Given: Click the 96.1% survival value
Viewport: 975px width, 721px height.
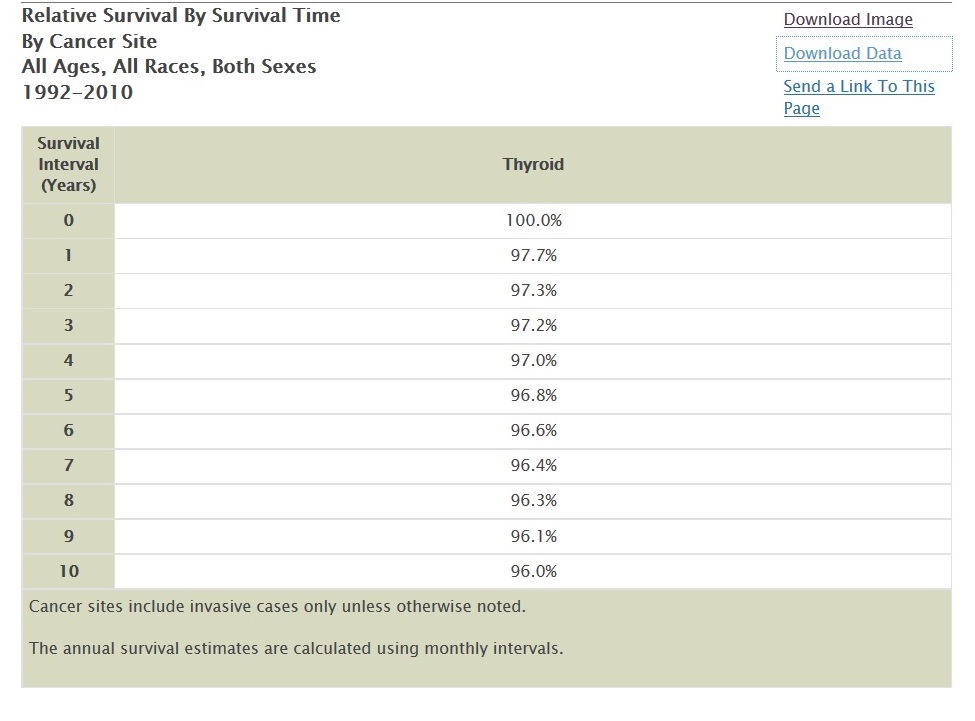Looking at the screenshot, I should point(533,537).
